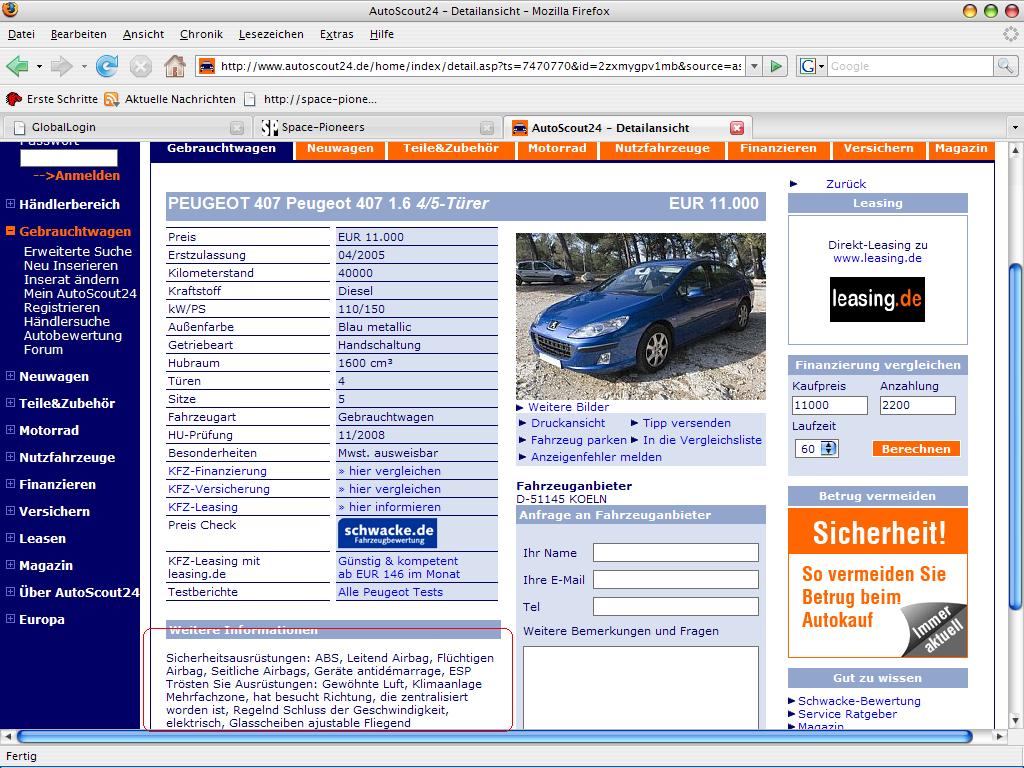The image size is (1024, 768).
Task: Open the Schwacke-Bewertung link
Action: click(x=859, y=701)
